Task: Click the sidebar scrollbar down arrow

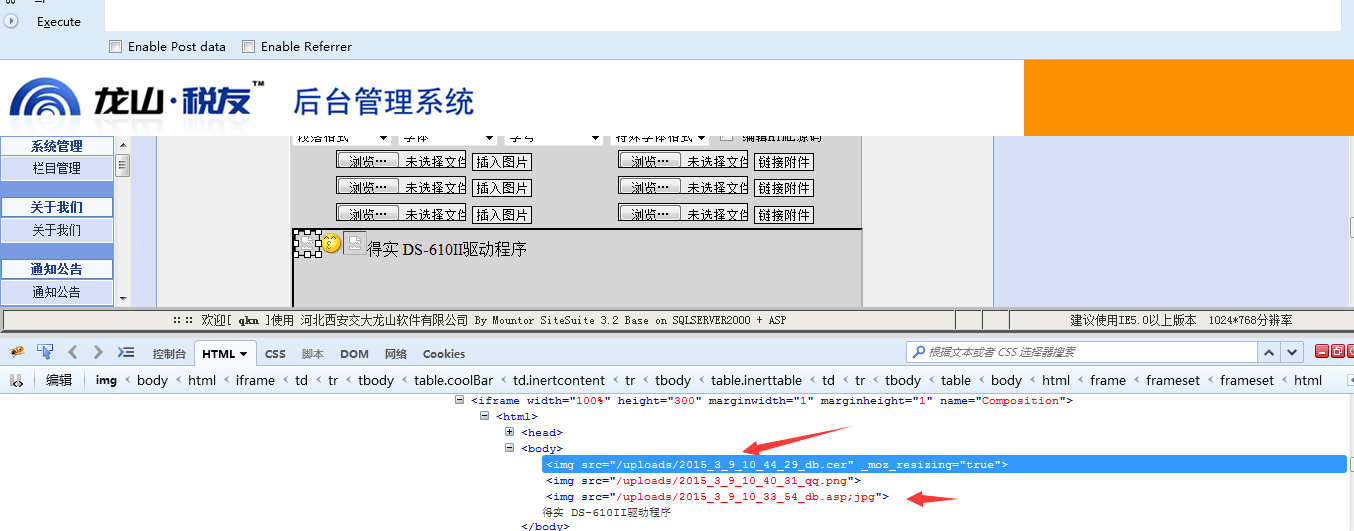Action: pos(122,298)
